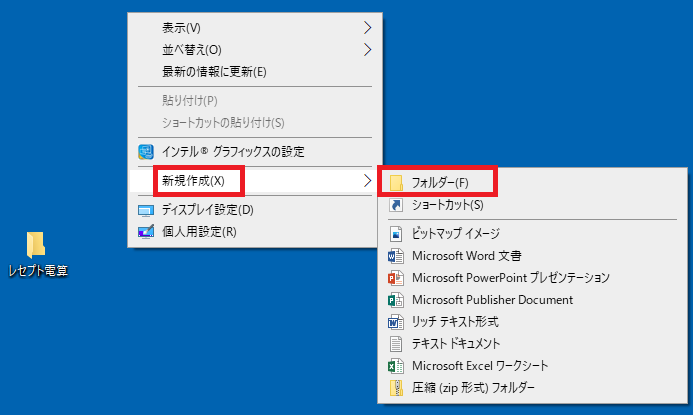
Task: Open 個人用設定(R) from the menu
Action: point(255,232)
